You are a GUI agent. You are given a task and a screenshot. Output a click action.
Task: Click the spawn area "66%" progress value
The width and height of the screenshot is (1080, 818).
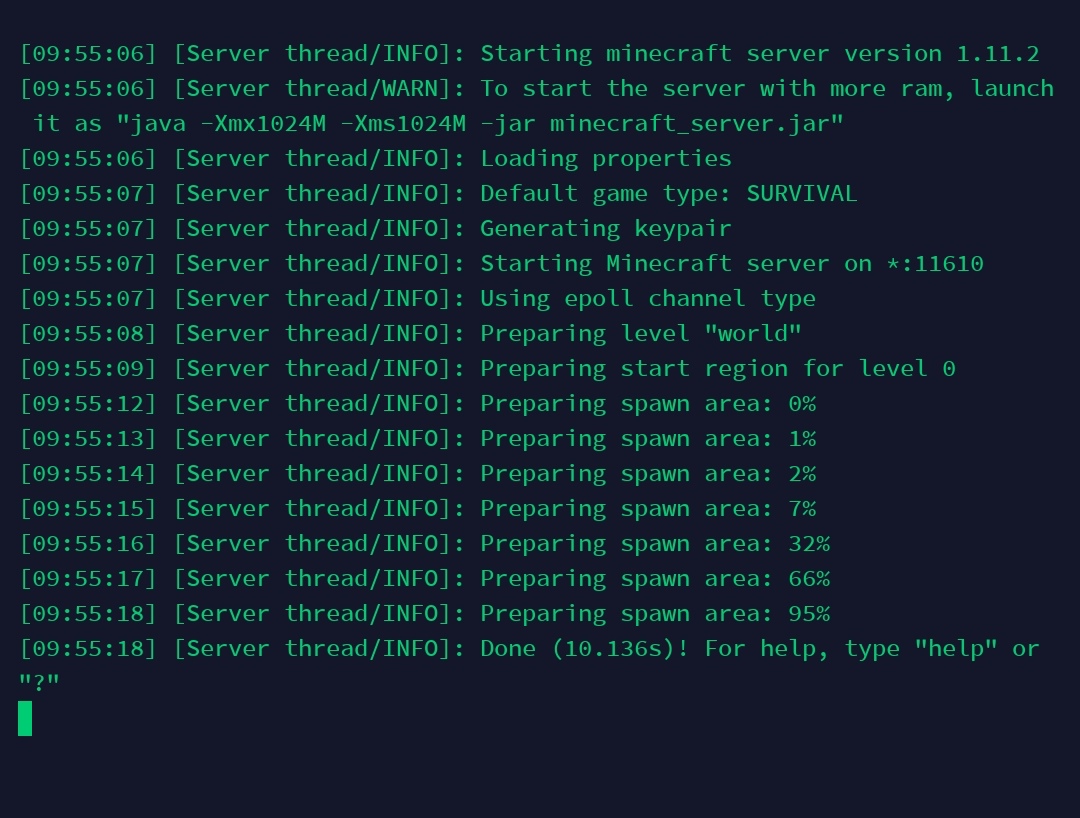pyautogui.click(x=808, y=579)
